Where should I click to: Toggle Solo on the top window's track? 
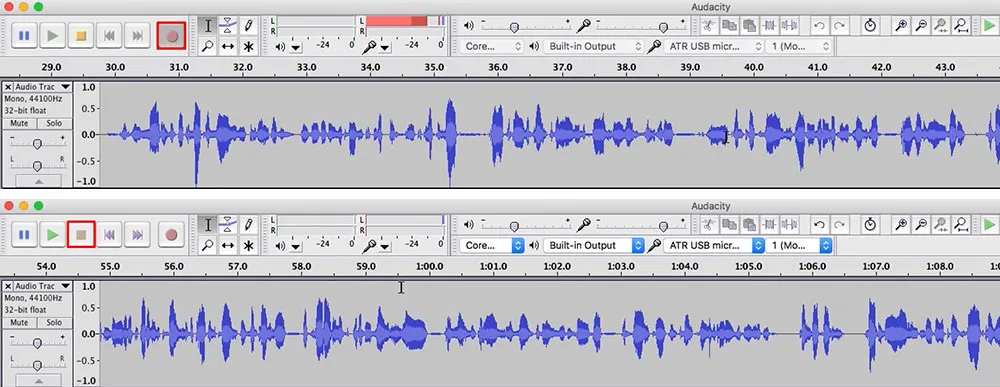click(x=54, y=124)
